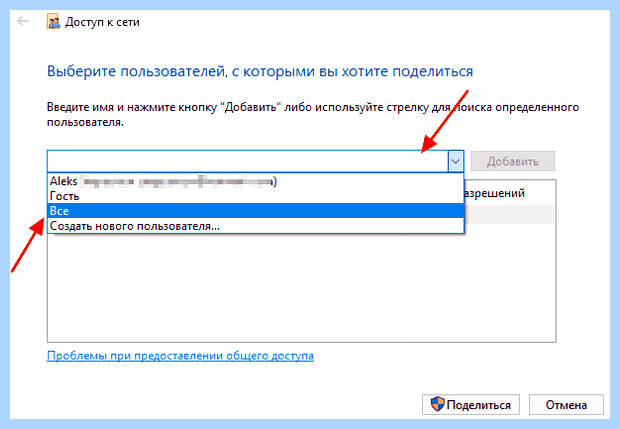Viewport: 620px width, 429px height.
Task: Choose Все in the user list
Action: (x=255, y=211)
